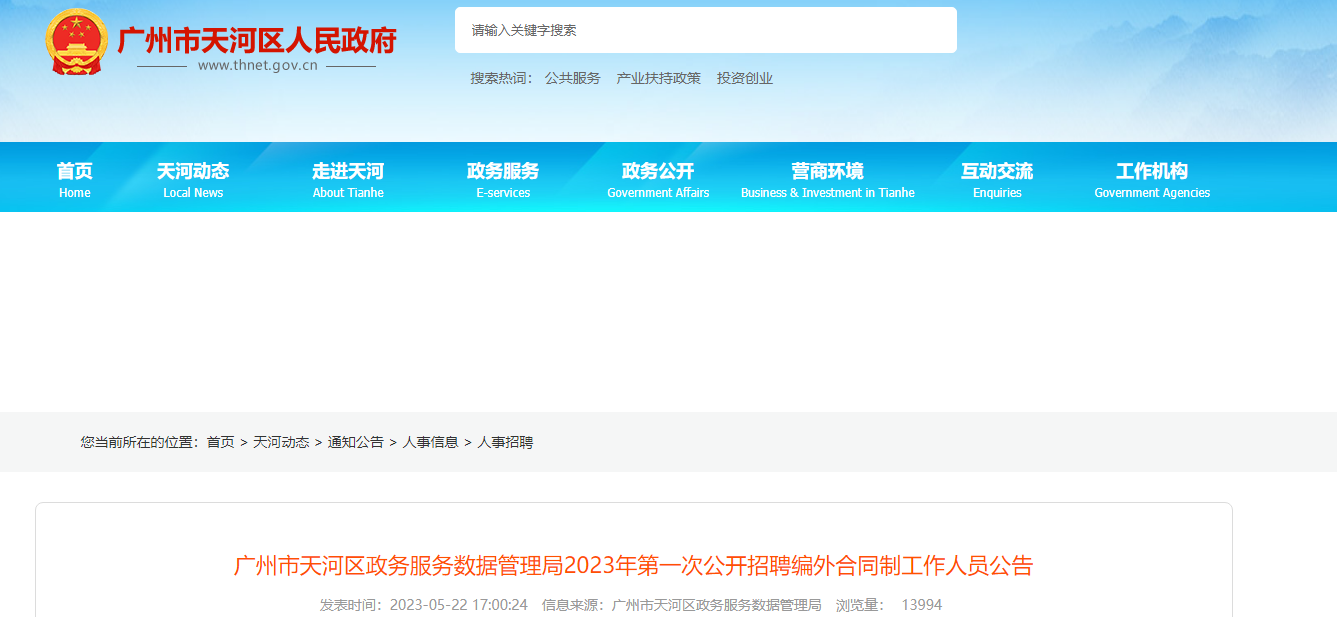Click the national emblem government logo

point(74,40)
